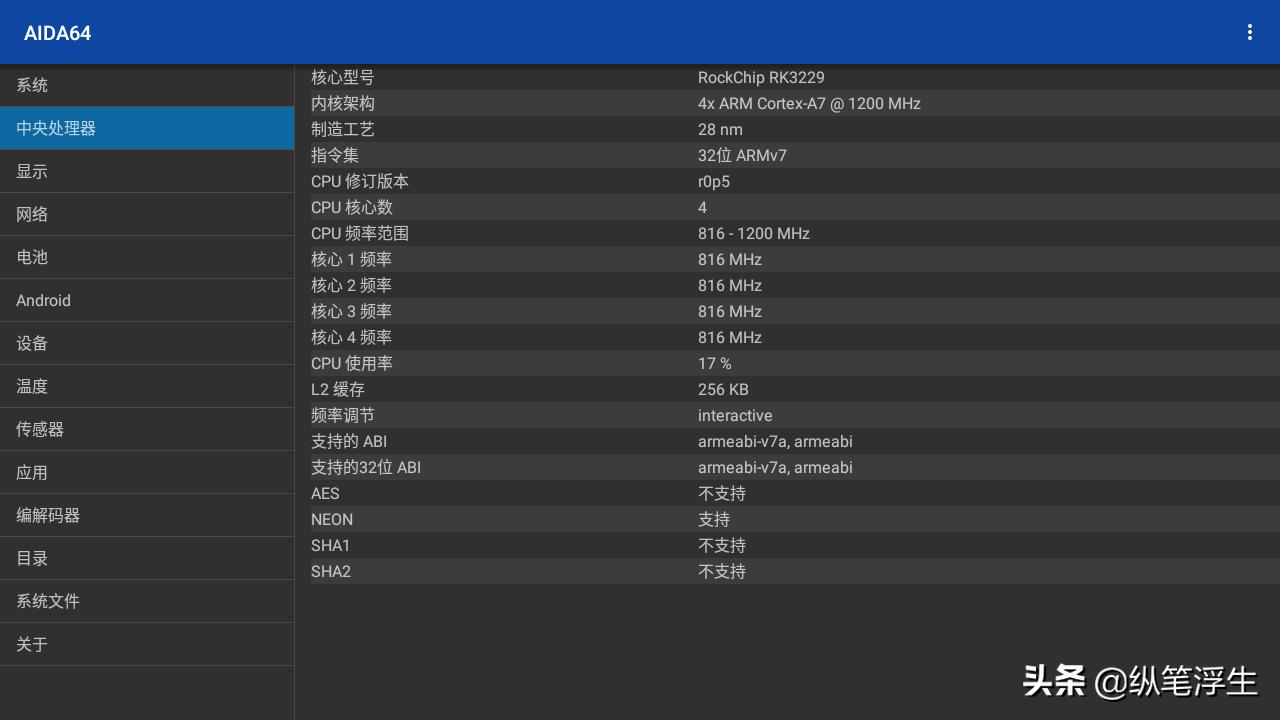The height and width of the screenshot is (720, 1280).
Task: Select the NEON row label
Action: (332, 519)
